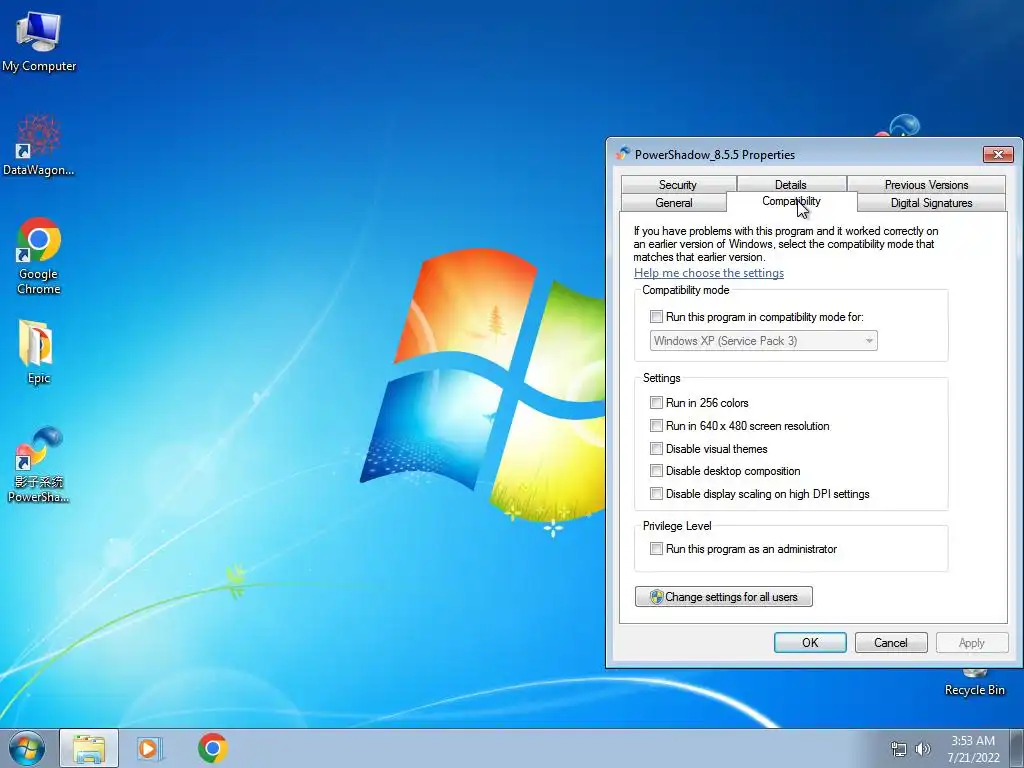Go to the General tab
The height and width of the screenshot is (768, 1024).
click(673, 202)
